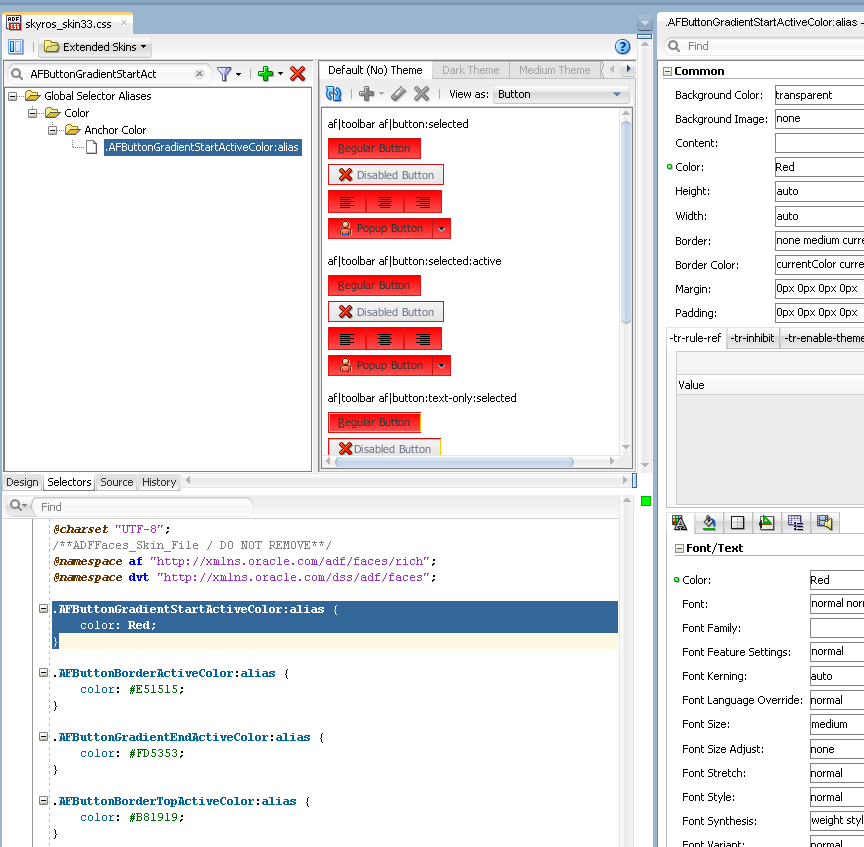This screenshot has width=864, height=847.
Task: Click Regular Button under af|toolbar af|button:text-only:selected
Action: pyautogui.click(x=374, y=423)
